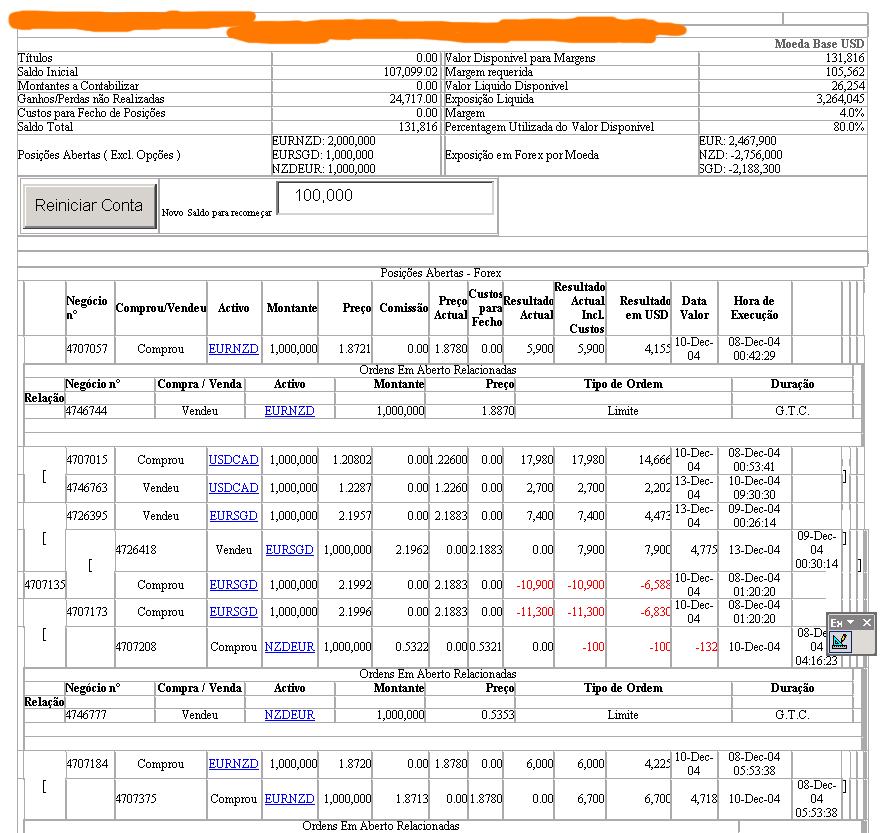
Task: Click the 'Hora de Execução' column header
Action: coord(754,308)
